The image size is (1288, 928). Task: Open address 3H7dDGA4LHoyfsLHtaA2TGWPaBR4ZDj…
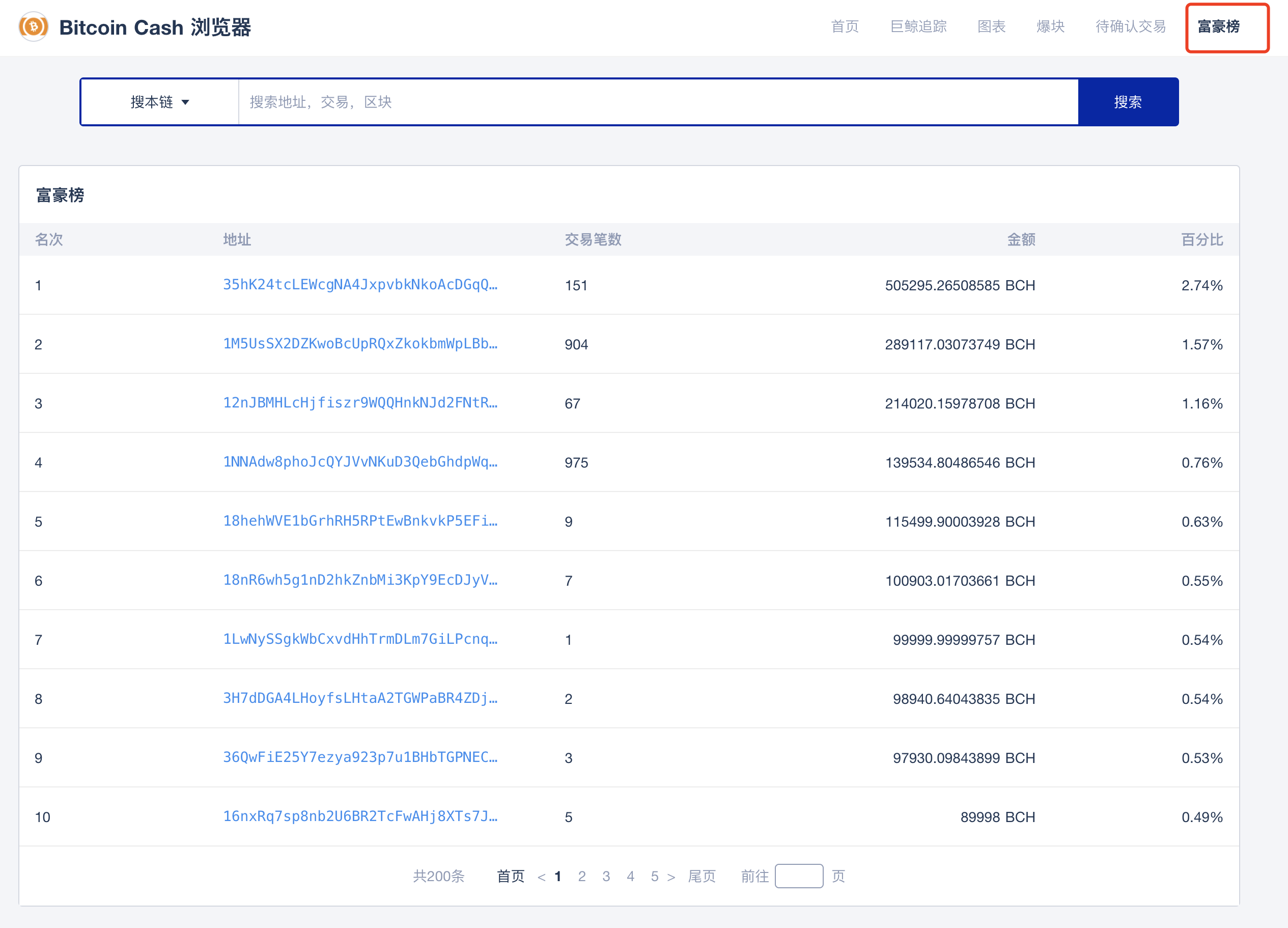360,698
